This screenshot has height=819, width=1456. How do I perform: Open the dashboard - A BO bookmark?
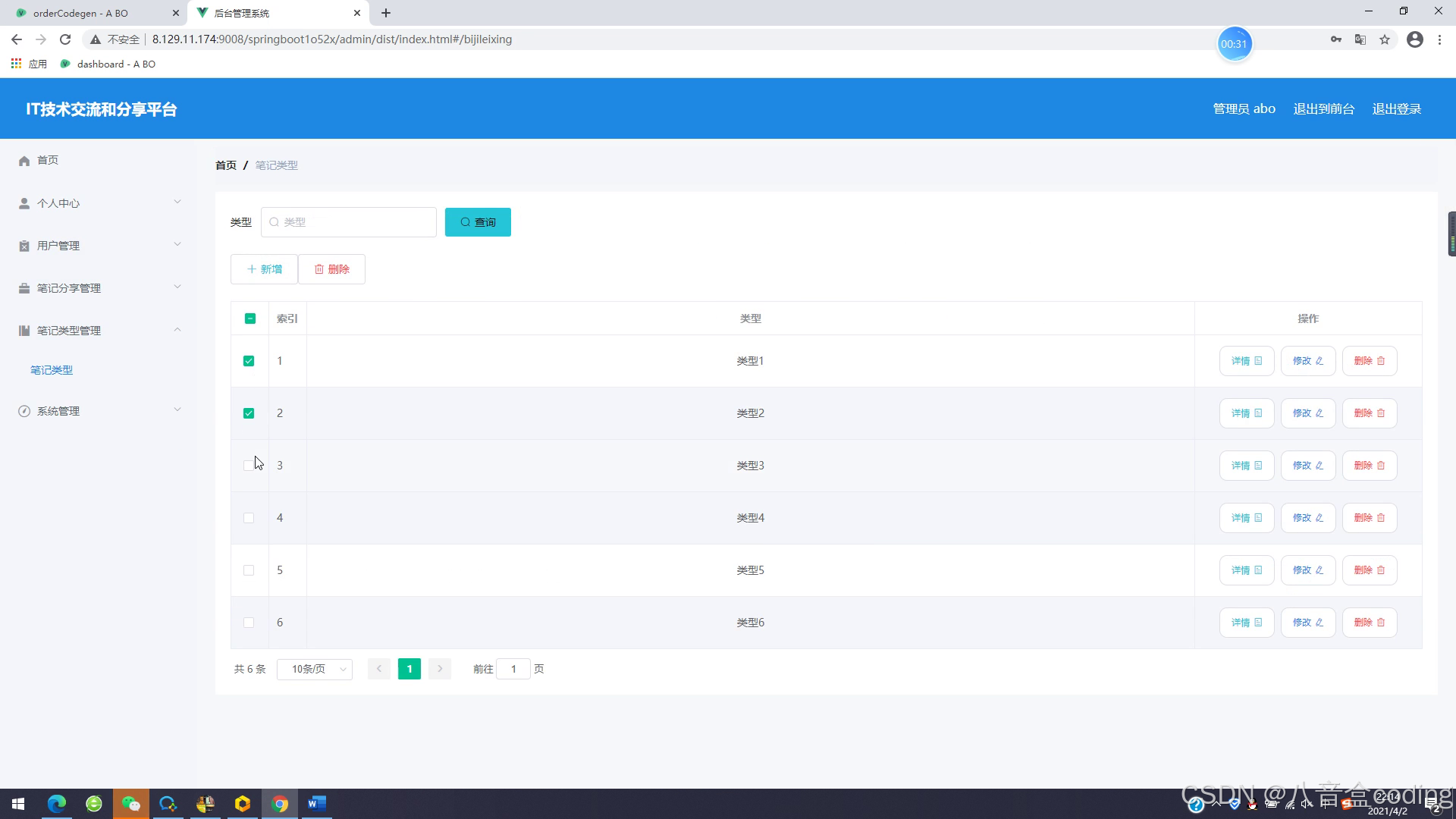pyautogui.click(x=108, y=64)
